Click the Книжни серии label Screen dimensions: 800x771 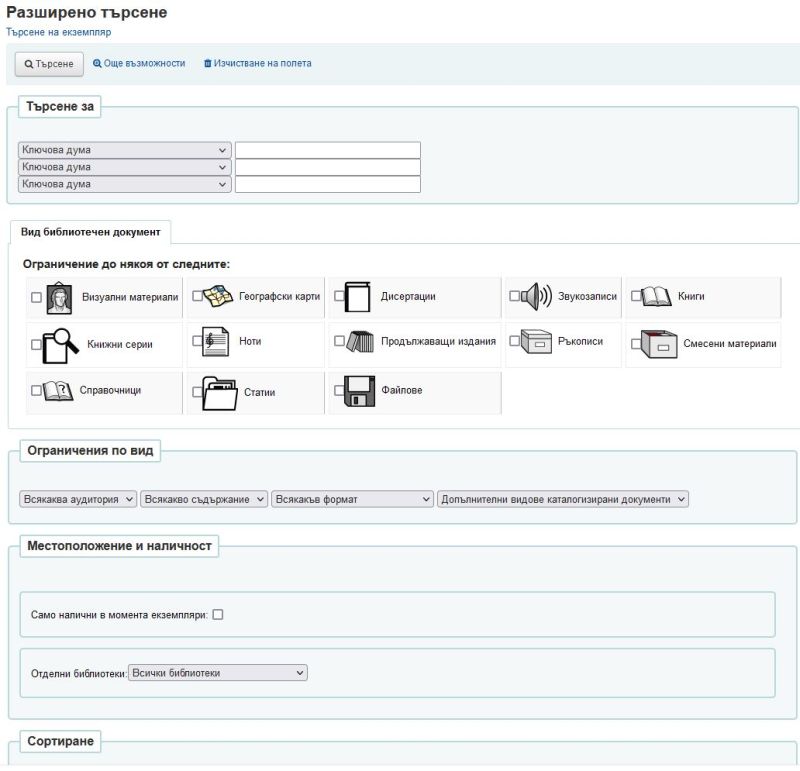point(120,344)
